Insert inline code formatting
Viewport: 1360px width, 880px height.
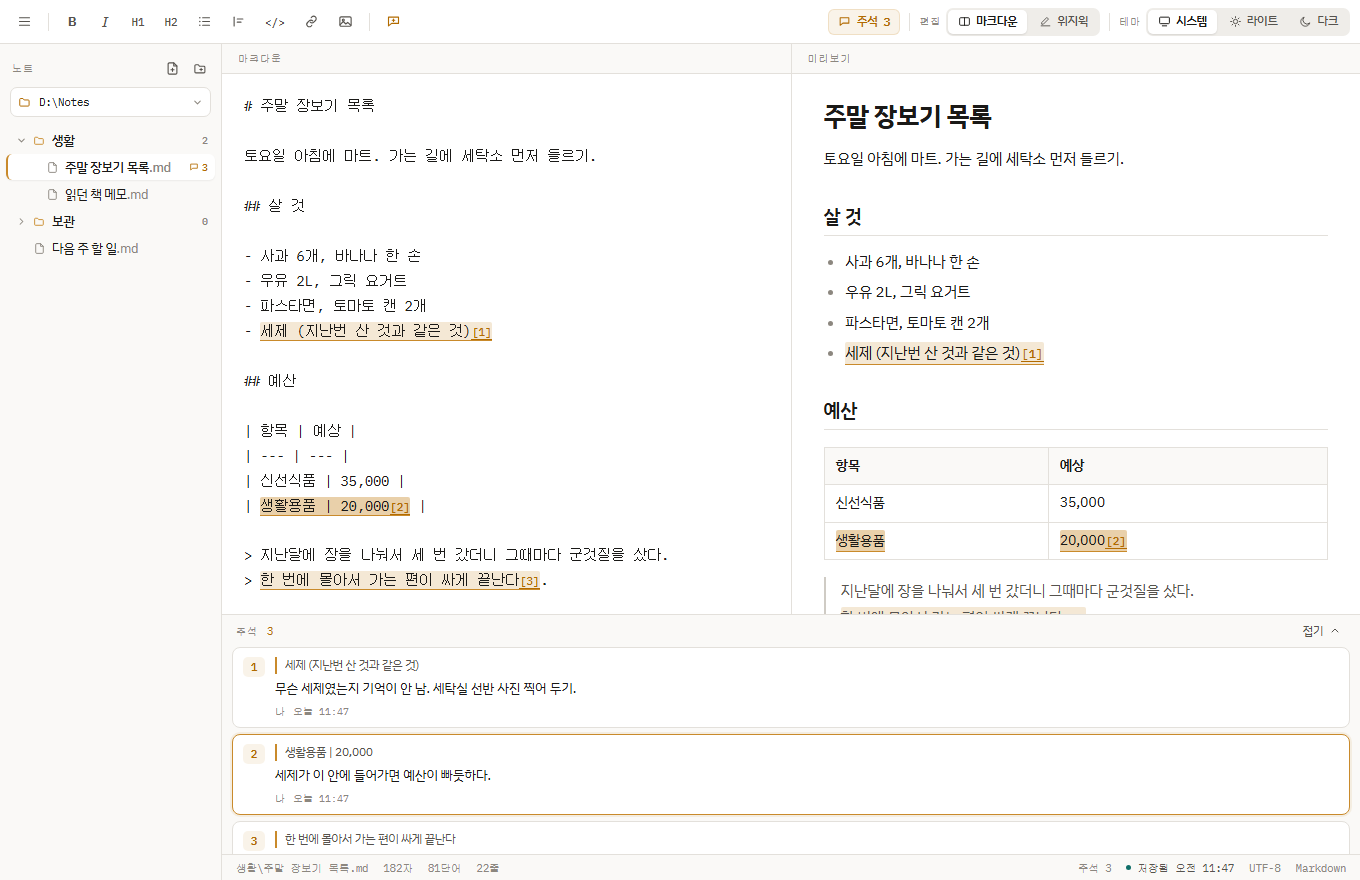click(275, 21)
